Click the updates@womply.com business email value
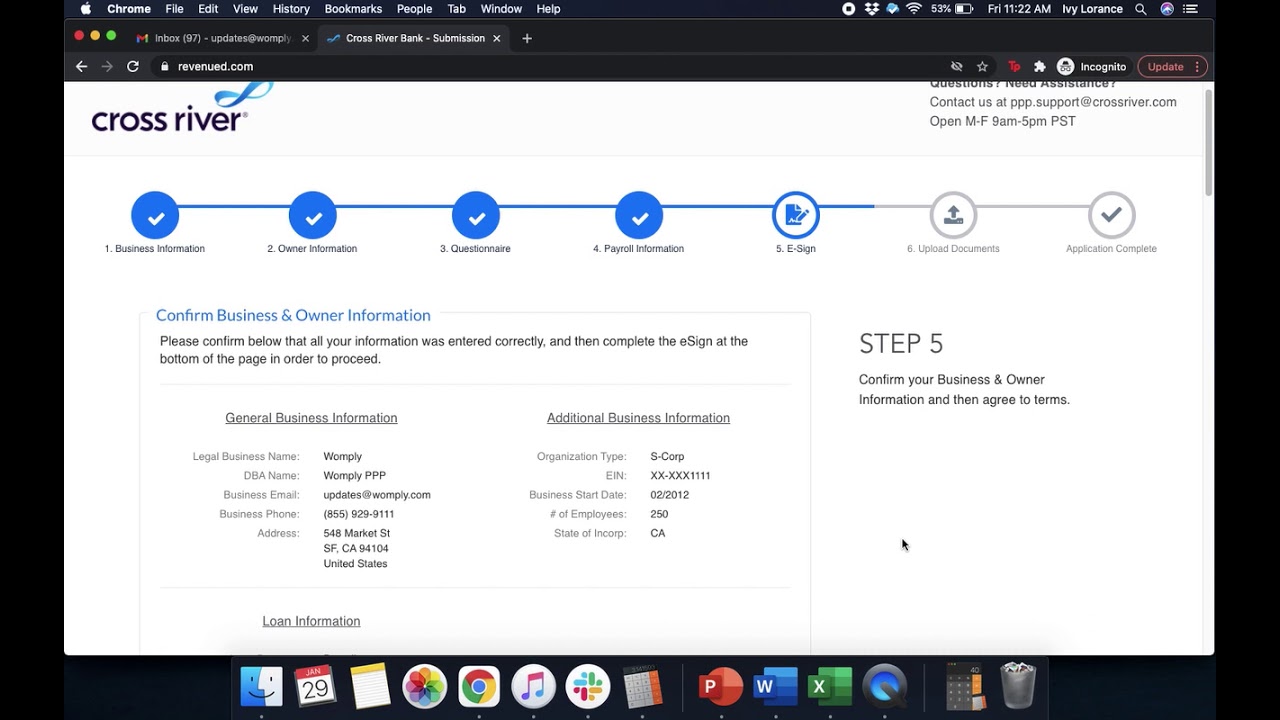The width and height of the screenshot is (1280, 720). (377, 495)
